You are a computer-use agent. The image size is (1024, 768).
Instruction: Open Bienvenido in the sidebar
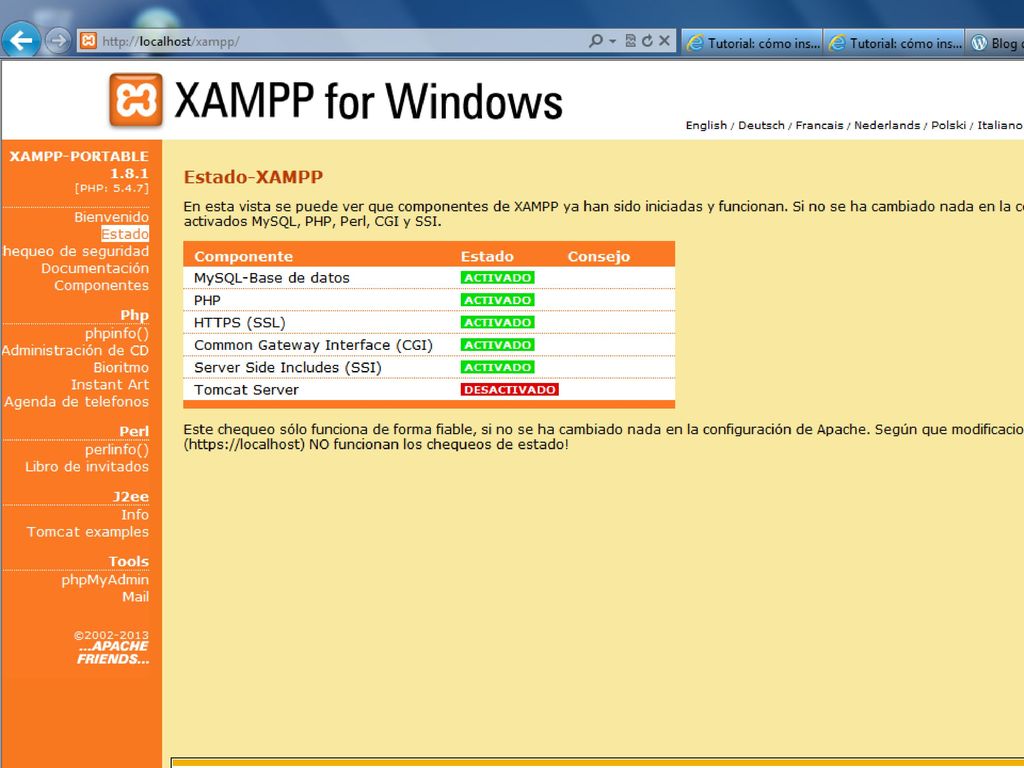[x=111, y=217]
